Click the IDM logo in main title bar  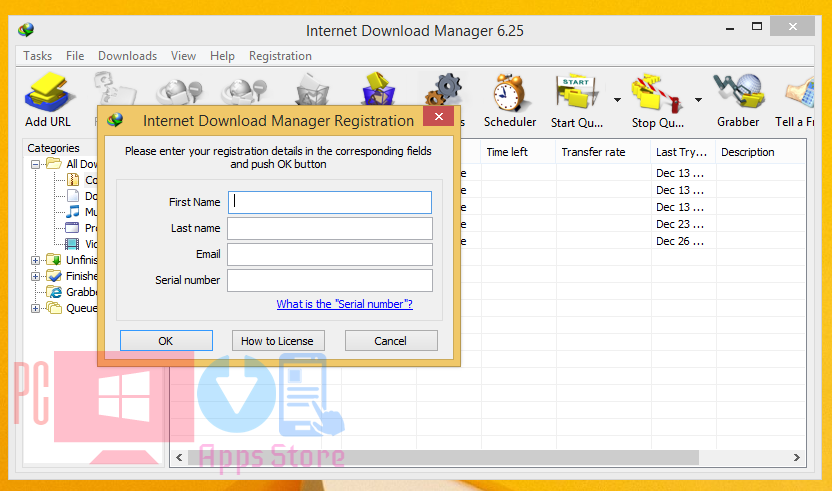pos(26,29)
